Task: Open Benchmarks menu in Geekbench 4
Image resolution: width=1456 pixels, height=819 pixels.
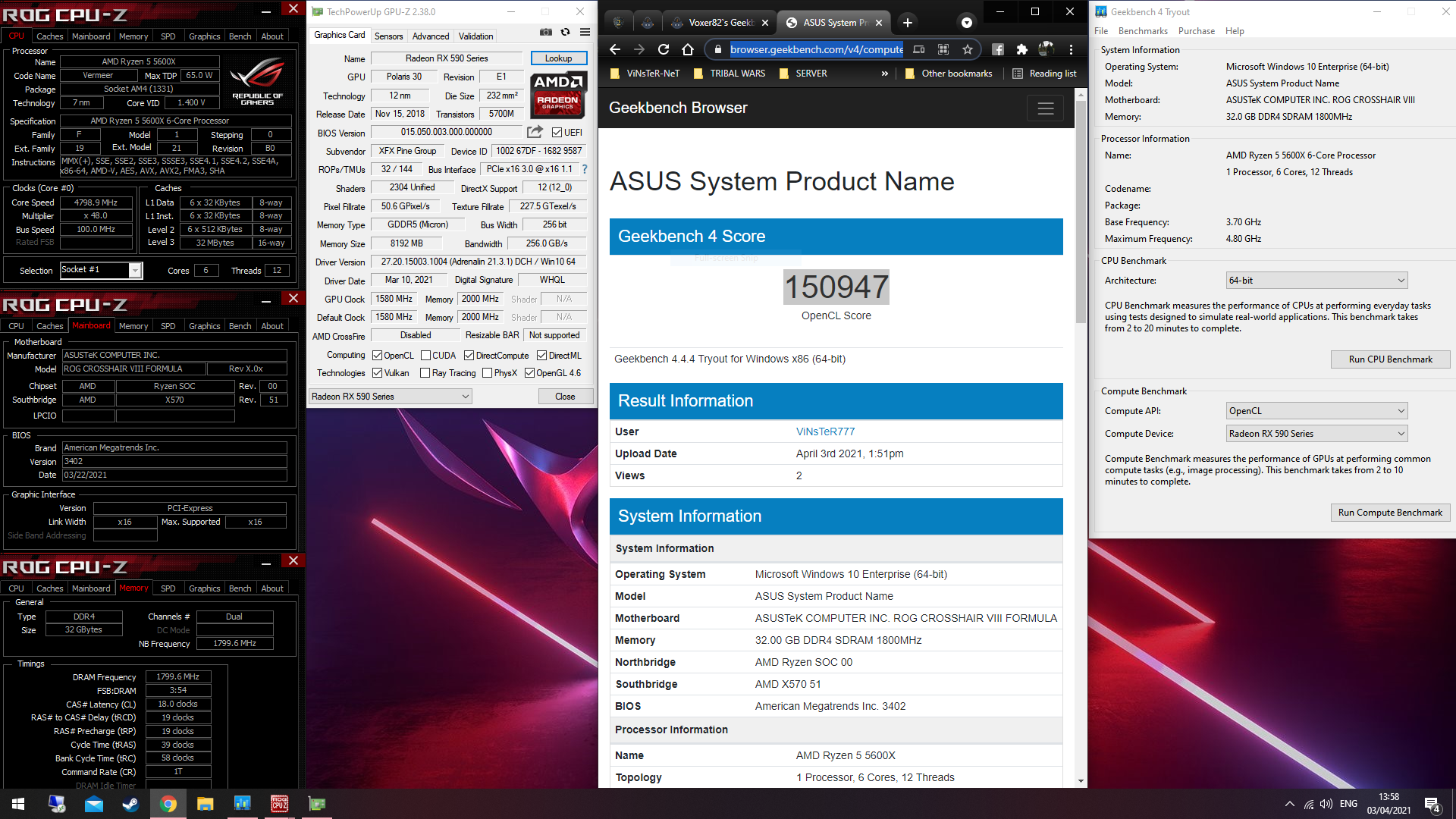Action: pyautogui.click(x=1143, y=31)
